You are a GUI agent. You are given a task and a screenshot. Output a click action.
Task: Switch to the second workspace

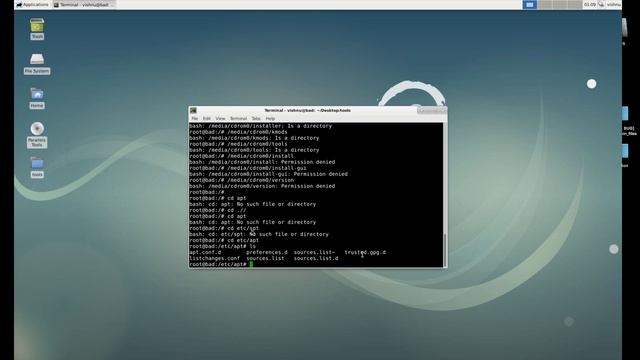(x=544, y=4)
